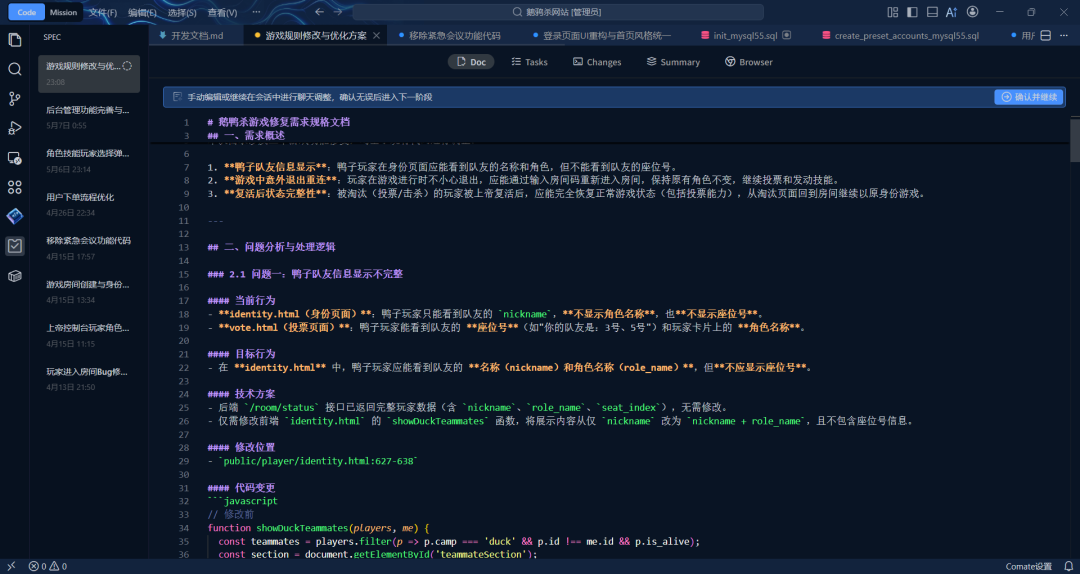This screenshot has height=574, width=1080.
Task: Open the Remote Explorer monitor icon
Action: 14,158
